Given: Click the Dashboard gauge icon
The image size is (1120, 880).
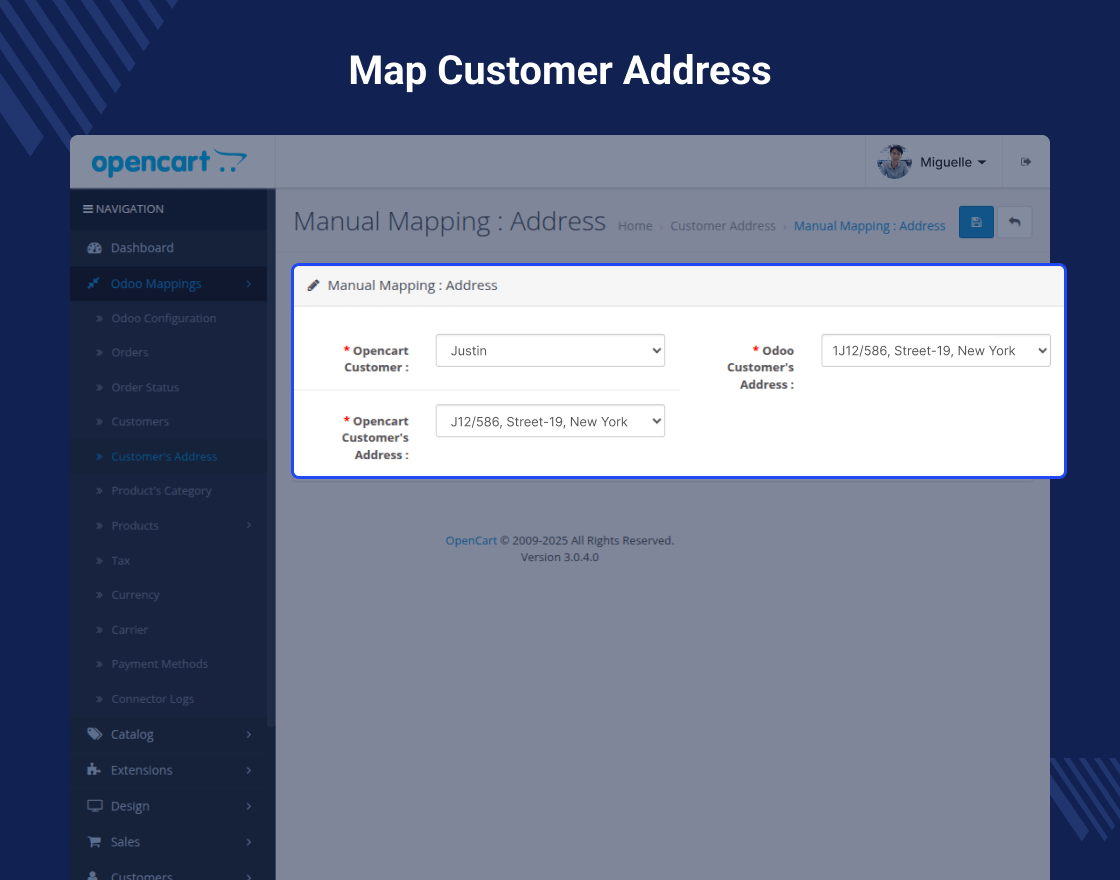Looking at the screenshot, I should pos(94,248).
